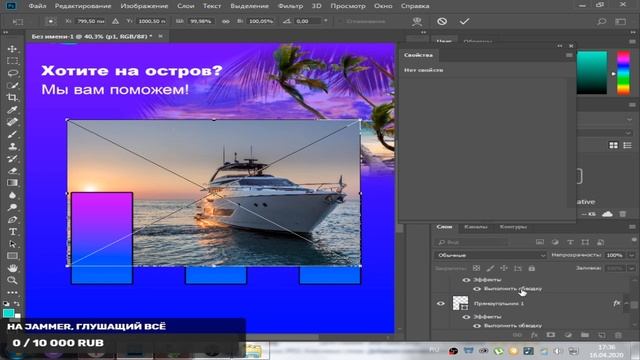Toggle lock transparent pixels
The image size is (640, 360).
pos(476,268)
